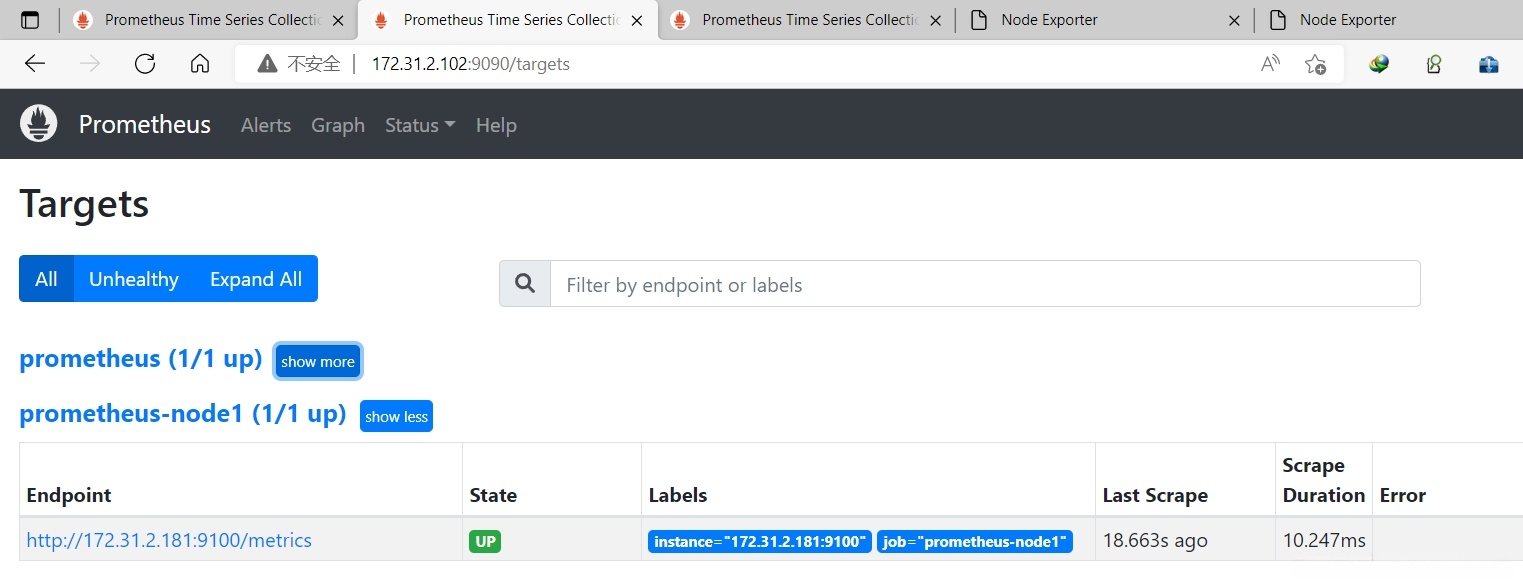Click the browser forward arrow
This screenshot has height=586, width=1523.
90,64
